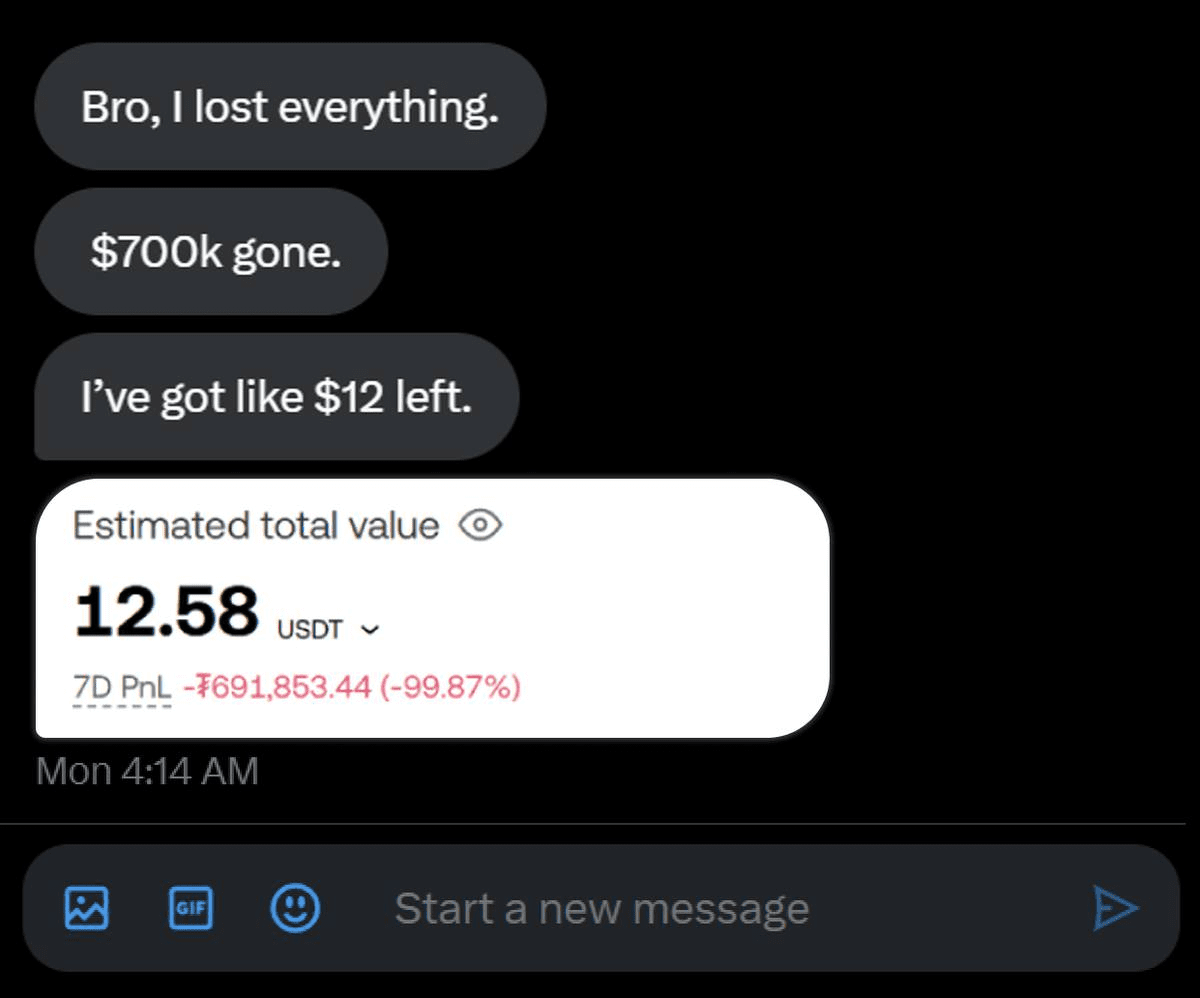Select the "Bro, I lost everything." message

(x=290, y=107)
